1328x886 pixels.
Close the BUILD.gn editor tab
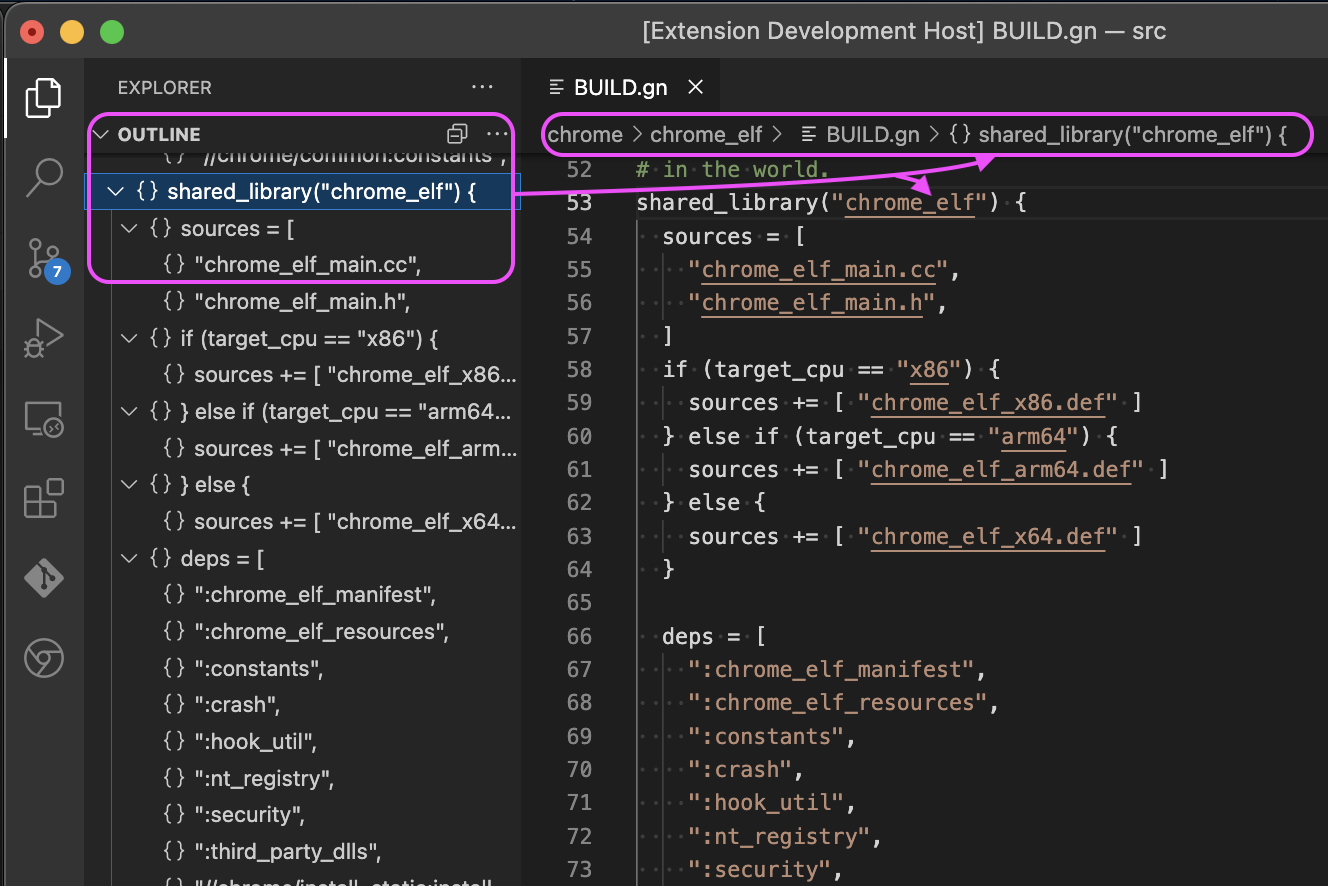pyautogui.click(x=696, y=87)
